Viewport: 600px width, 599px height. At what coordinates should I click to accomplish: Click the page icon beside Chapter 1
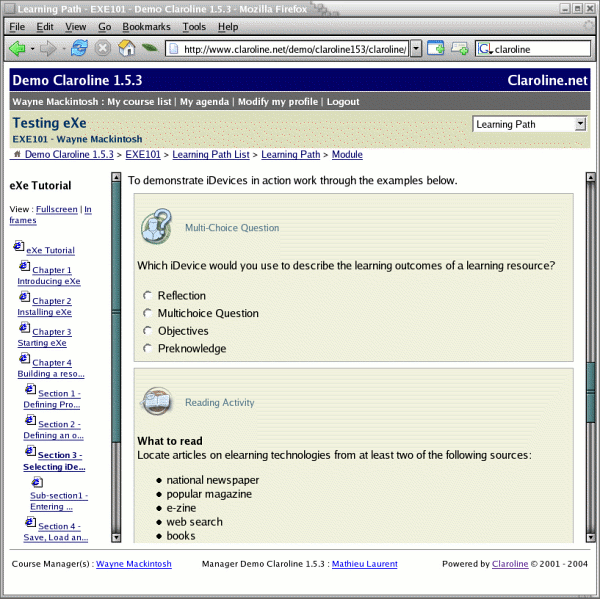(24, 266)
